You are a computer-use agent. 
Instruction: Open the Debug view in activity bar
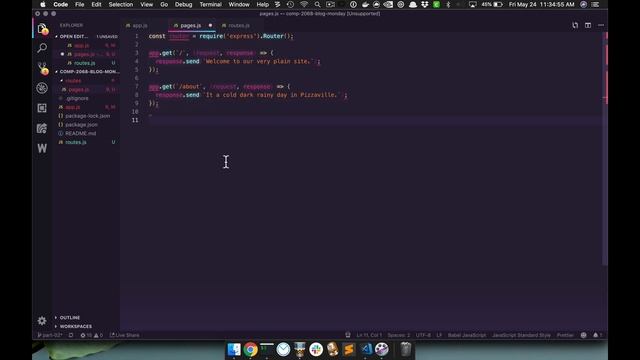[x=42, y=88]
